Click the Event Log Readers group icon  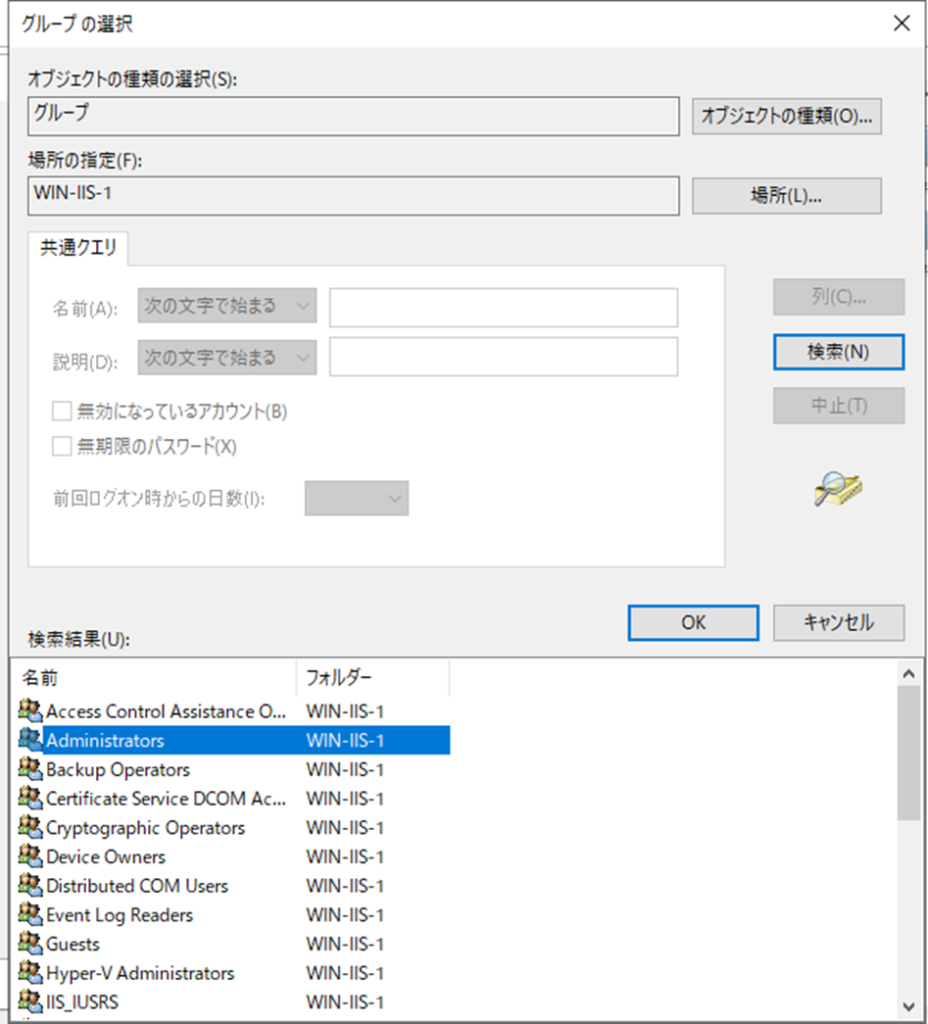[30, 915]
